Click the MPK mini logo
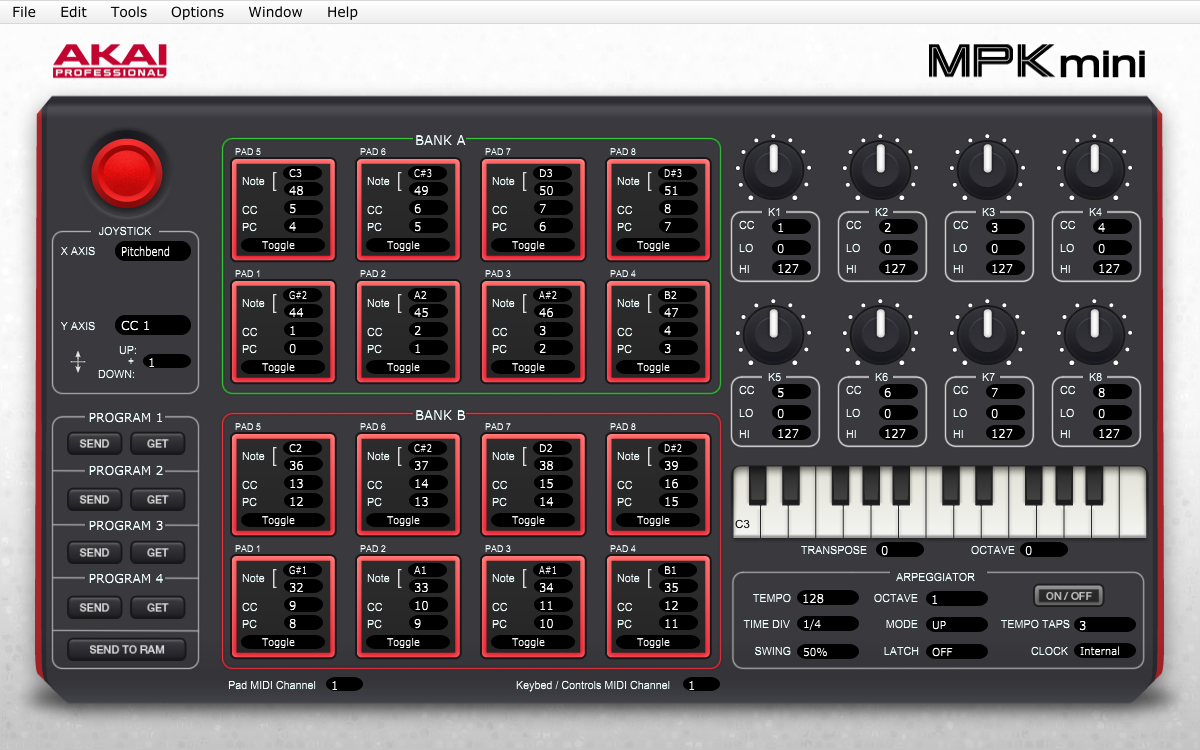This screenshot has width=1200, height=750. point(1036,61)
